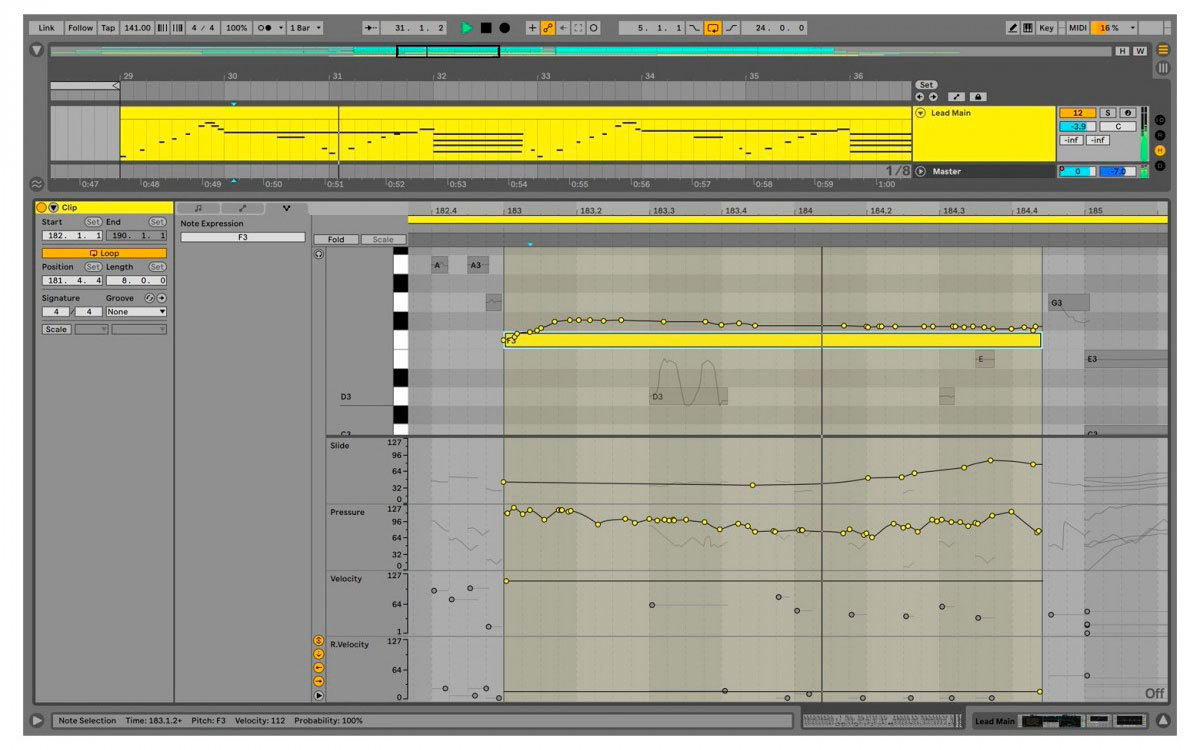Click the lock envelopes padlock icon
The image size is (1200, 750).
click(x=978, y=97)
